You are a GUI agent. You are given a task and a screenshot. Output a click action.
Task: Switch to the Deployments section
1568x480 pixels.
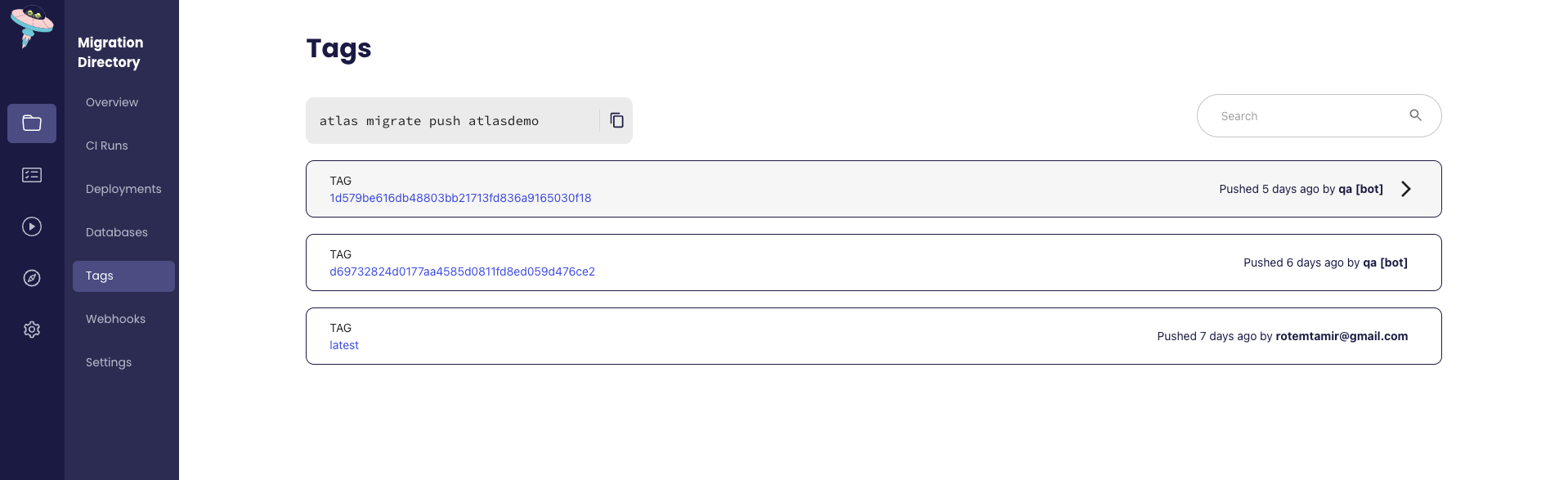pos(123,188)
